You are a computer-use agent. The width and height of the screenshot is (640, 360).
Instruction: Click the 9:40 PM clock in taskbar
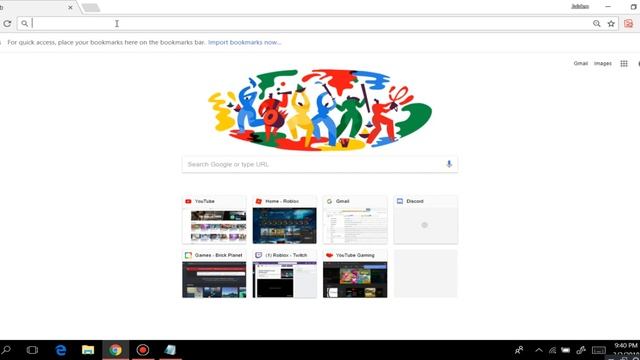[626, 345]
